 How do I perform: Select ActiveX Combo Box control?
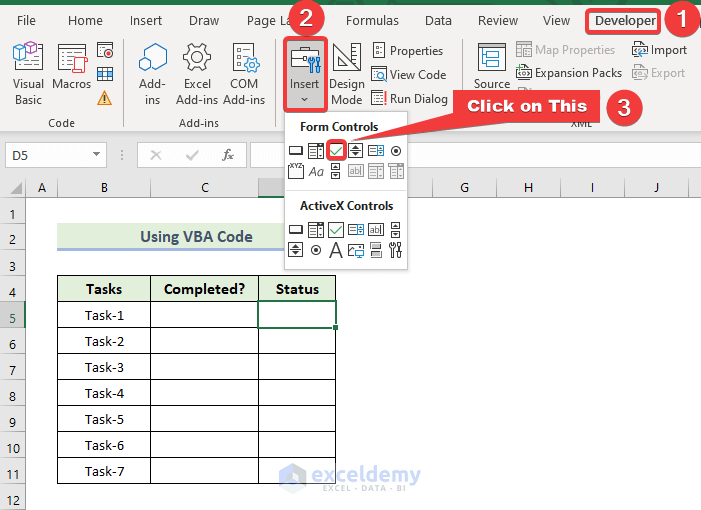tap(316, 230)
